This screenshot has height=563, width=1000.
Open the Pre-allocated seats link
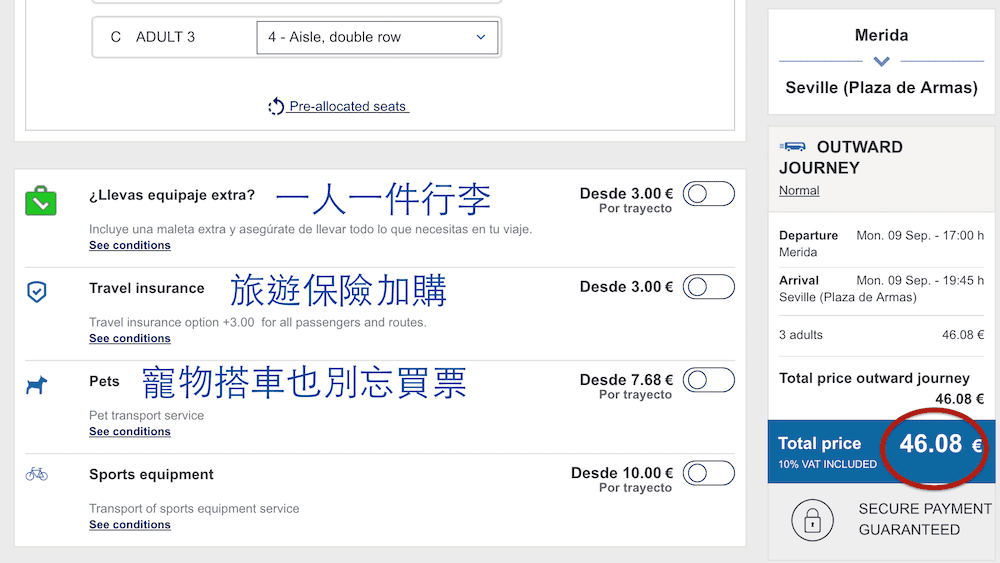(348, 106)
